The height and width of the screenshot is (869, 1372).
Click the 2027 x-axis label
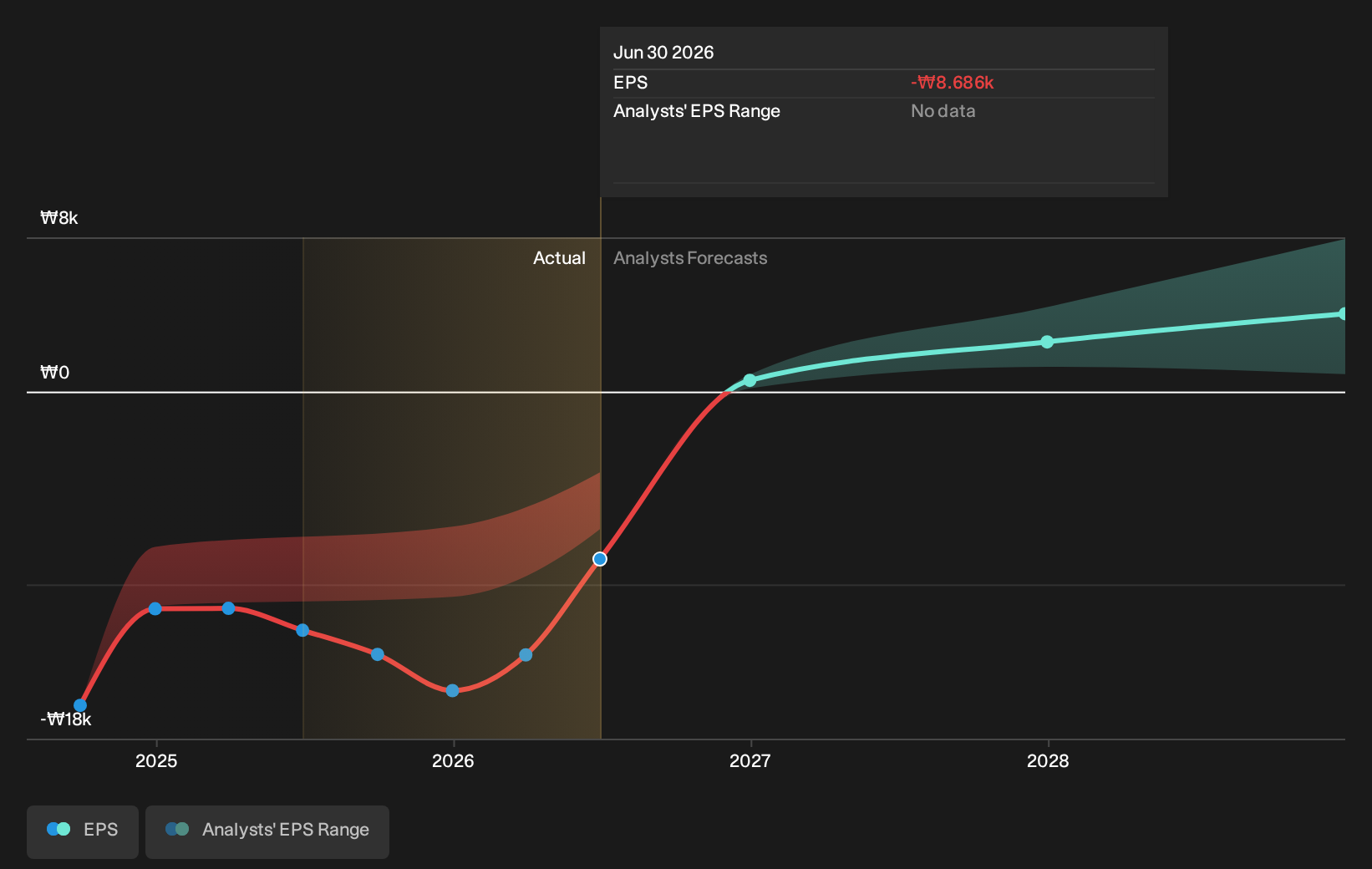pos(750,760)
